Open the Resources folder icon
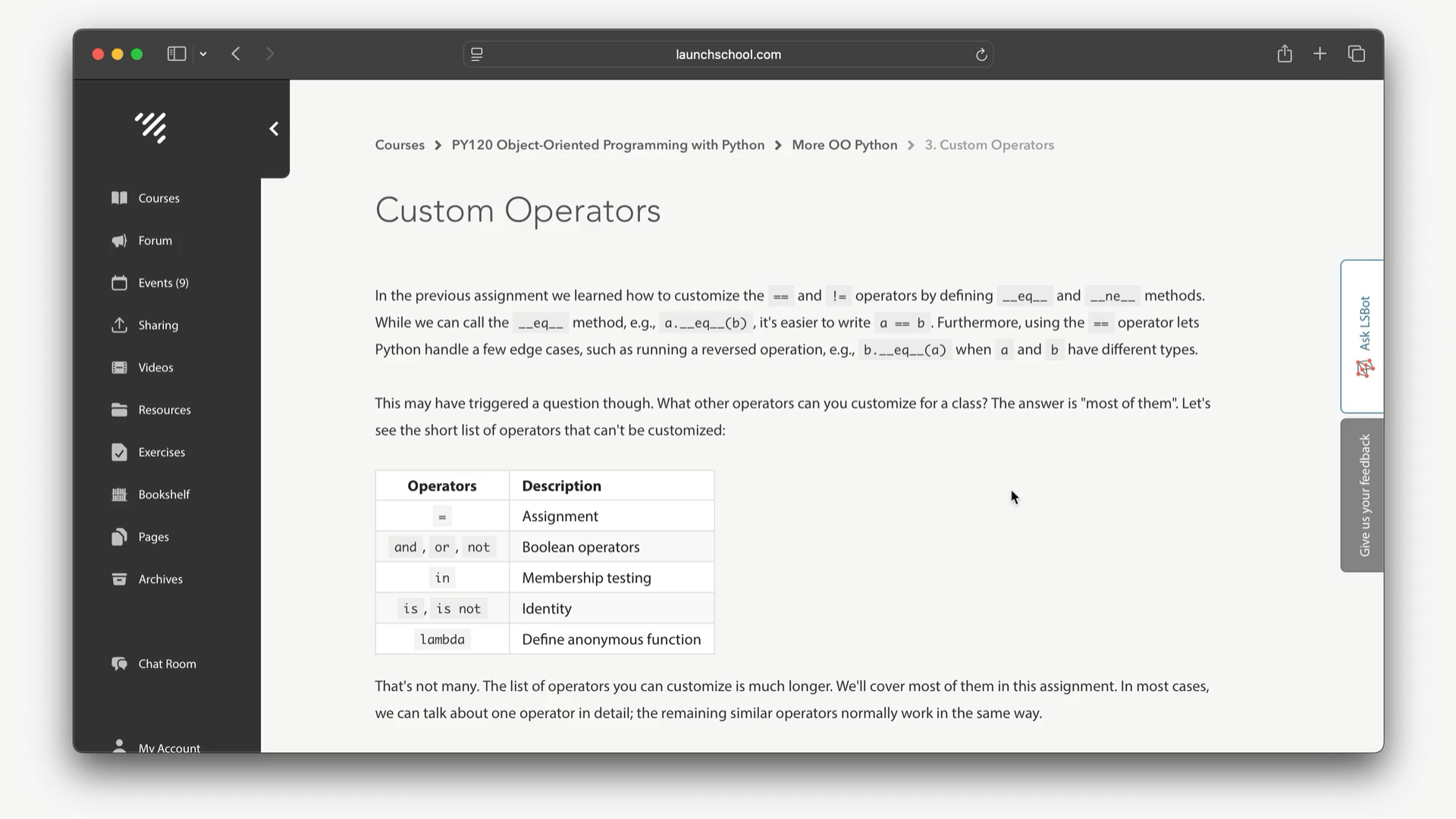 coord(119,409)
